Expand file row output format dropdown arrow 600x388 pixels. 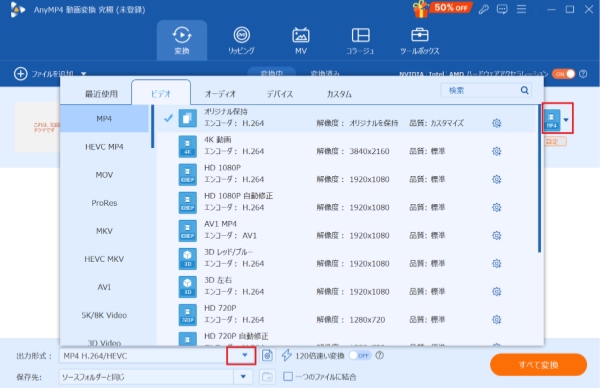(x=566, y=120)
